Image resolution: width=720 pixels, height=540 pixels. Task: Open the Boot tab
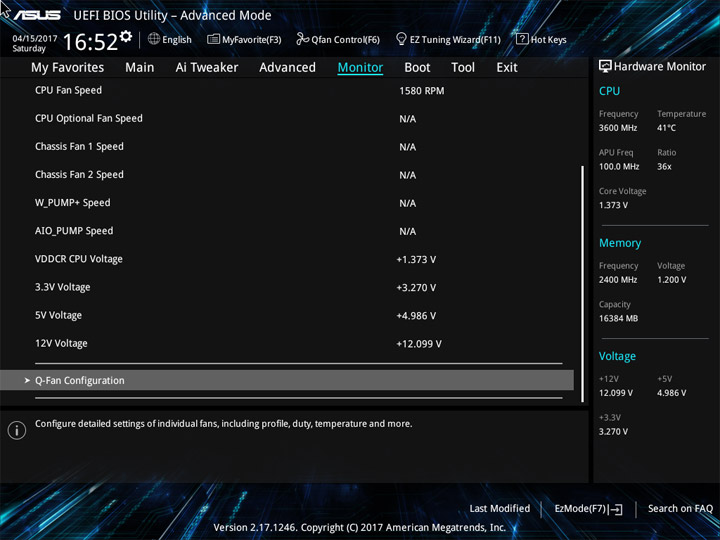point(417,68)
